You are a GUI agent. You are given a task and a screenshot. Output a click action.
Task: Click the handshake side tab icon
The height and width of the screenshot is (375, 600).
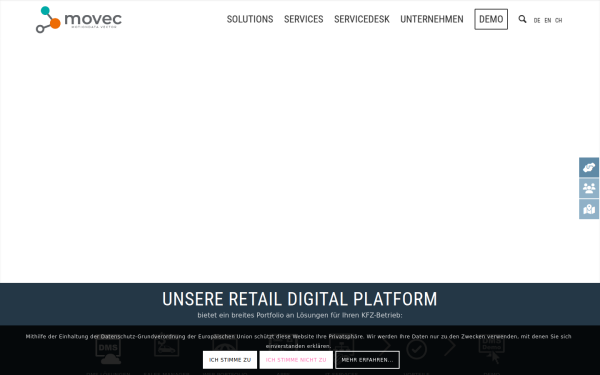(589, 167)
